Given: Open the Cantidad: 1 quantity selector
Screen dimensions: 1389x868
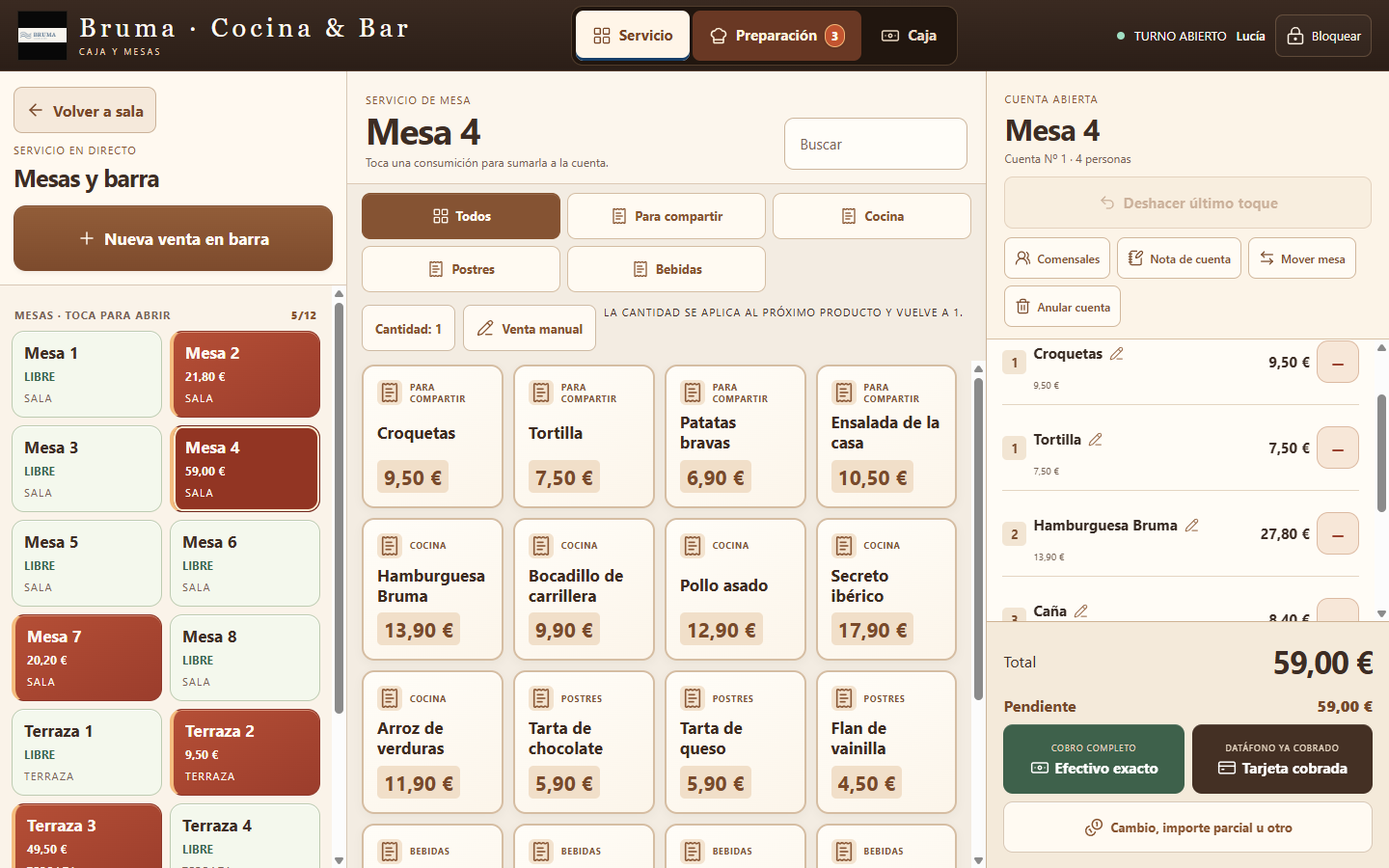Looking at the screenshot, I should pyautogui.click(x=408, y=329).
